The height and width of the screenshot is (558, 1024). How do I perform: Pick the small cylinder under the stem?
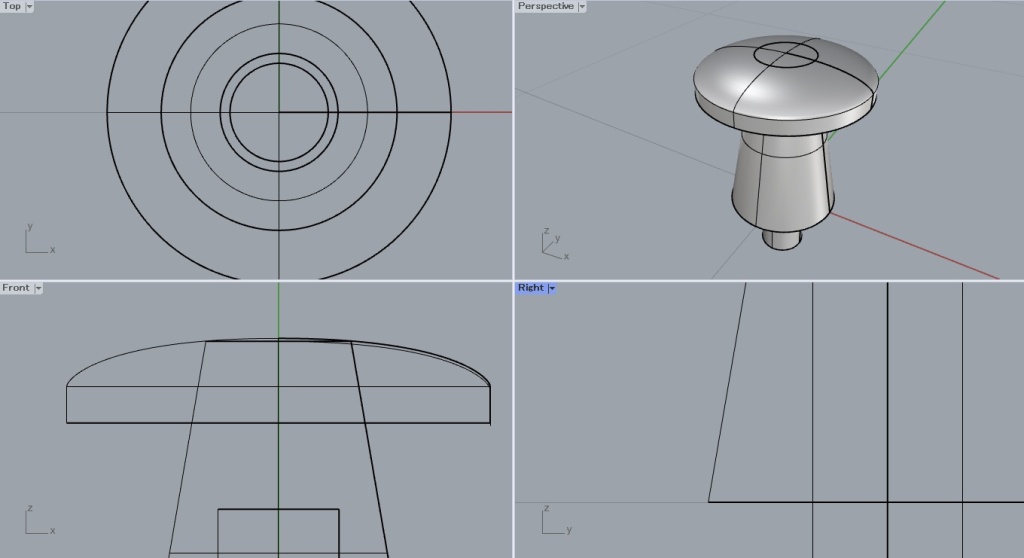point(782,239)
